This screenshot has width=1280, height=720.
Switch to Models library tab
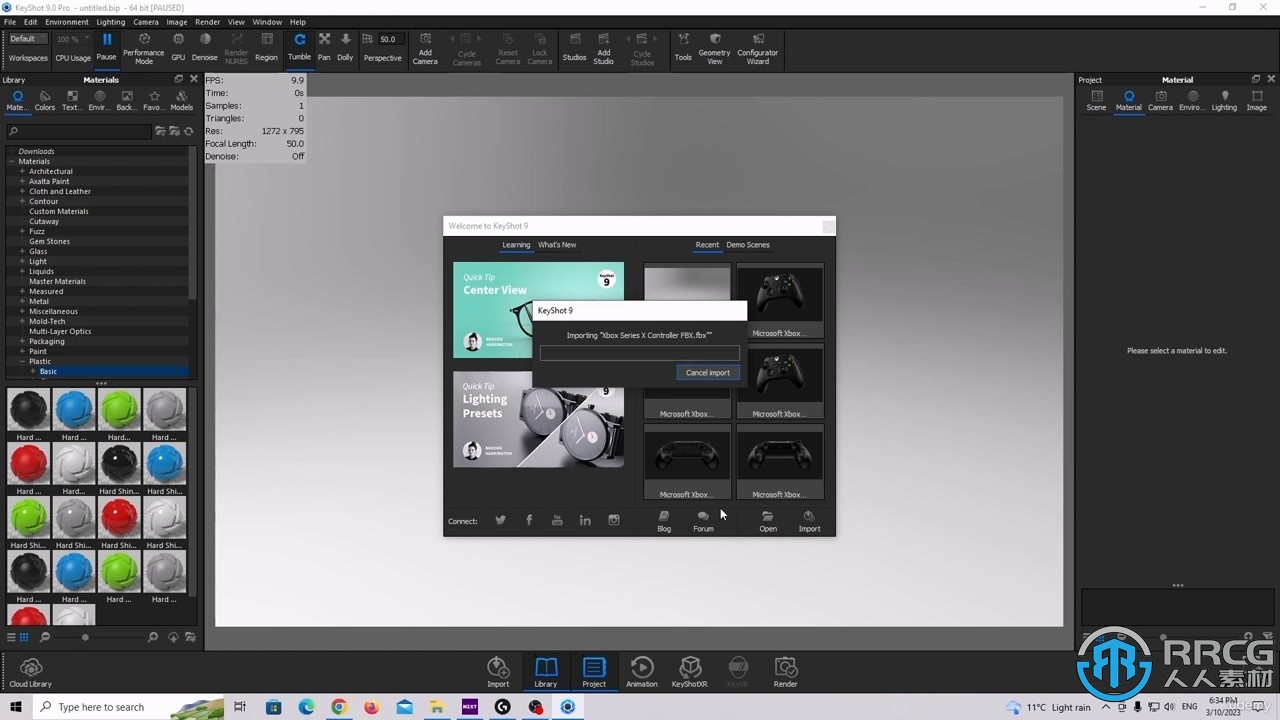coord(181,101)
